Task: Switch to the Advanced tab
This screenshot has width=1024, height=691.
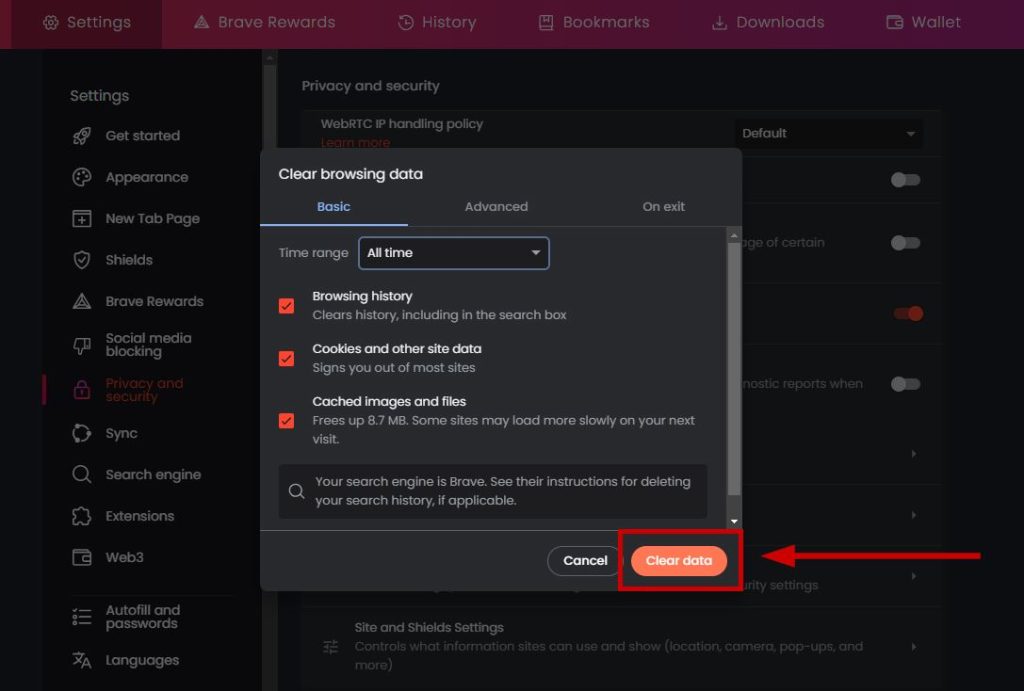Action: point(496,207)
